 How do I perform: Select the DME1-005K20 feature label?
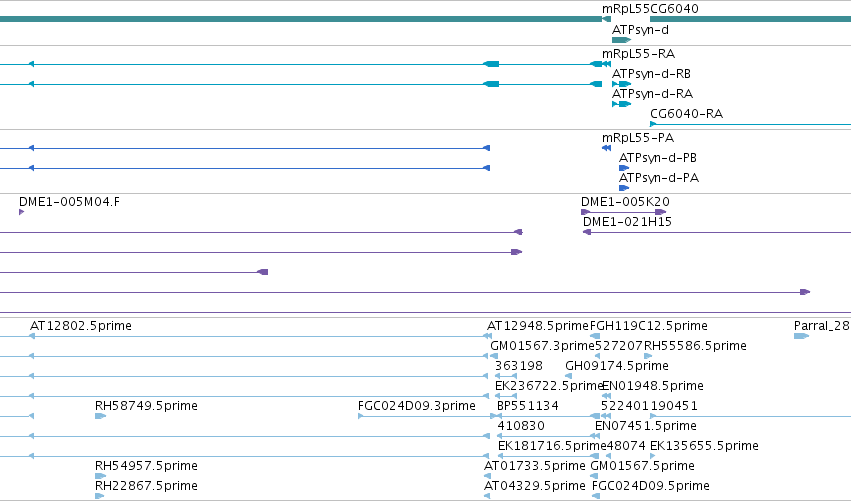click(x=625, y=202)
